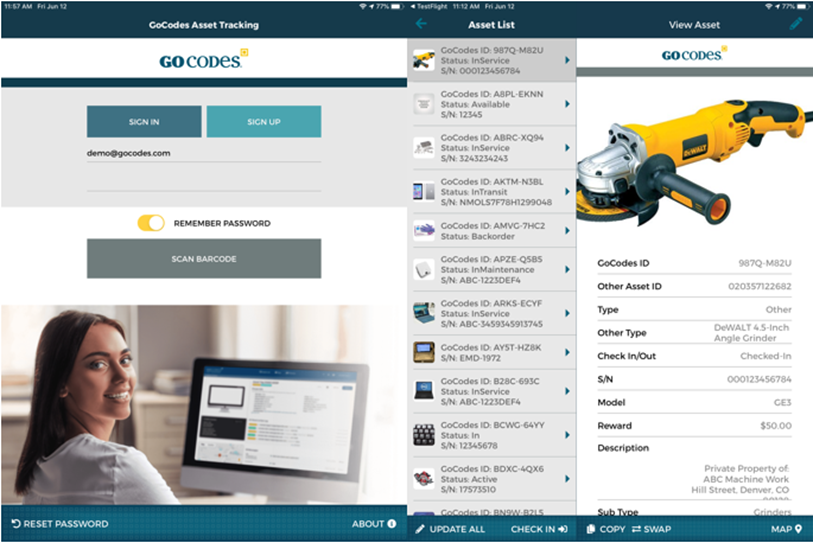Tap Reward value $50.00

click(x=776, y=425)
